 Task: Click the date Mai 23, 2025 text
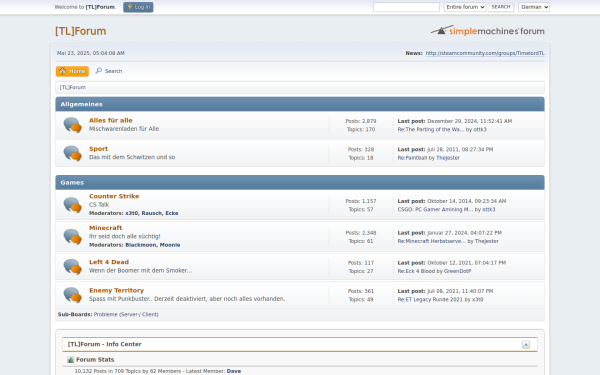tap(91, 53)
